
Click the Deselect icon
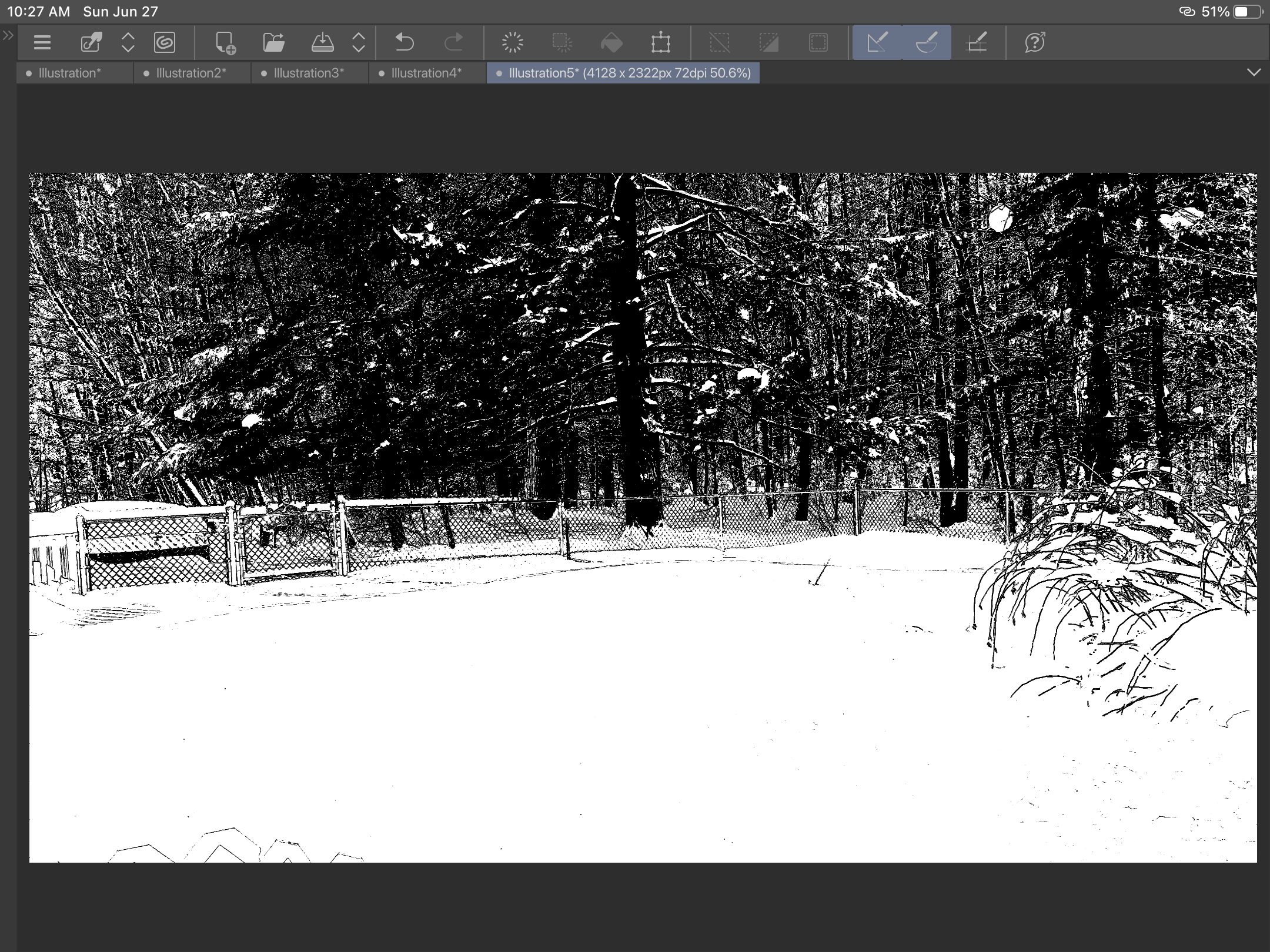(720, 42)
